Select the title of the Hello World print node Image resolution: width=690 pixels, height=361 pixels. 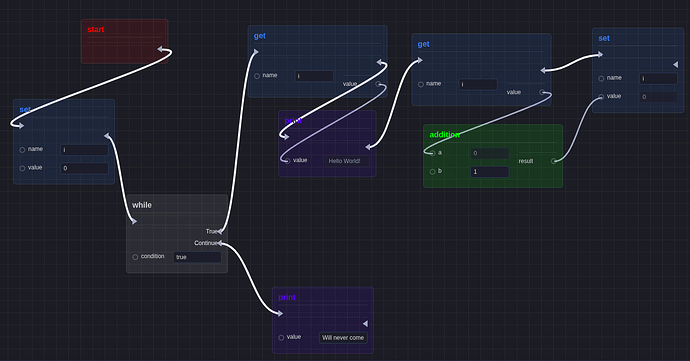tap(293, 121)
